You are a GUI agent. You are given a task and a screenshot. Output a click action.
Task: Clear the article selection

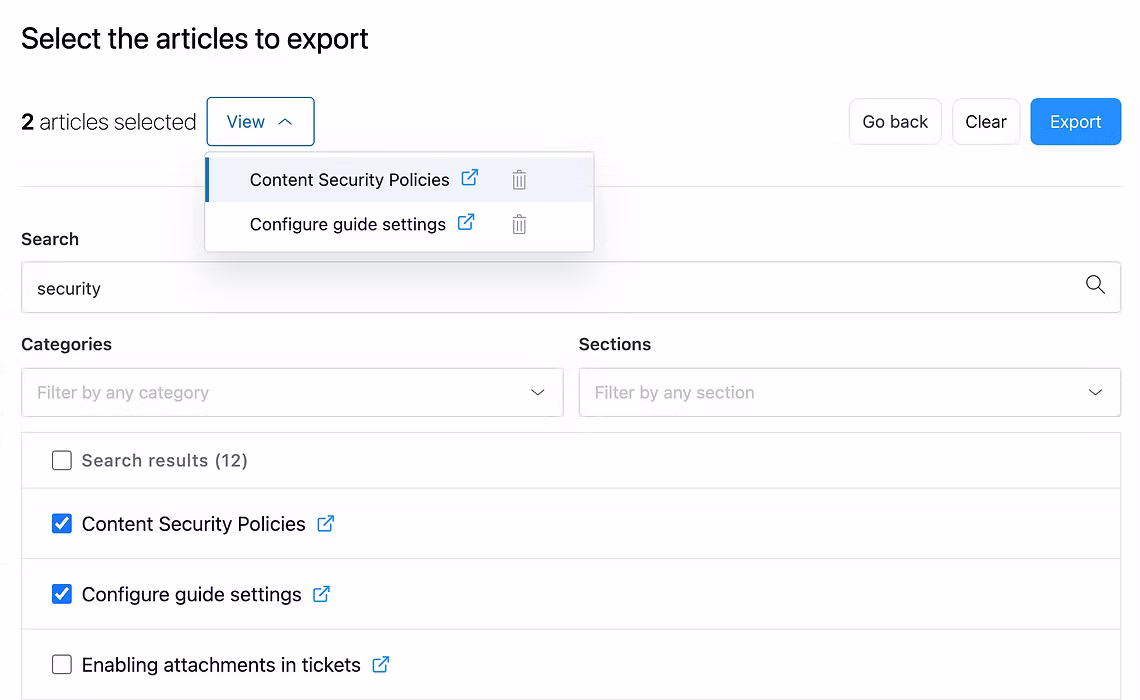point(986,121)
